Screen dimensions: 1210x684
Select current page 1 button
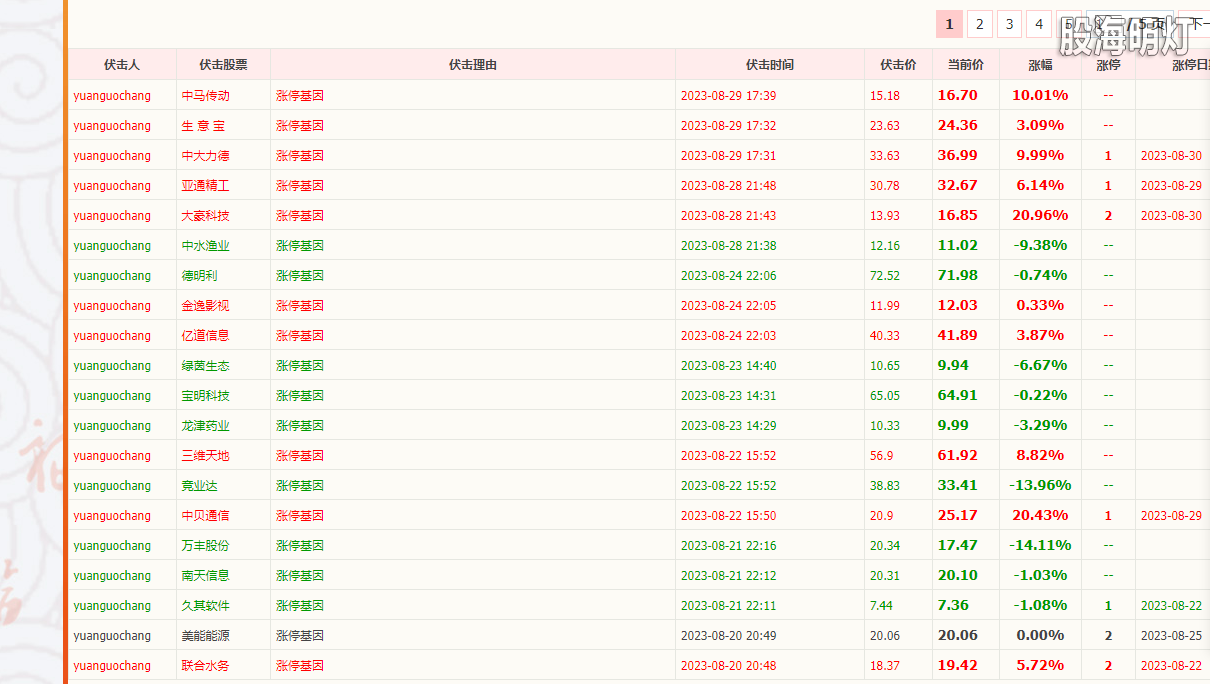tap(949, 24)
